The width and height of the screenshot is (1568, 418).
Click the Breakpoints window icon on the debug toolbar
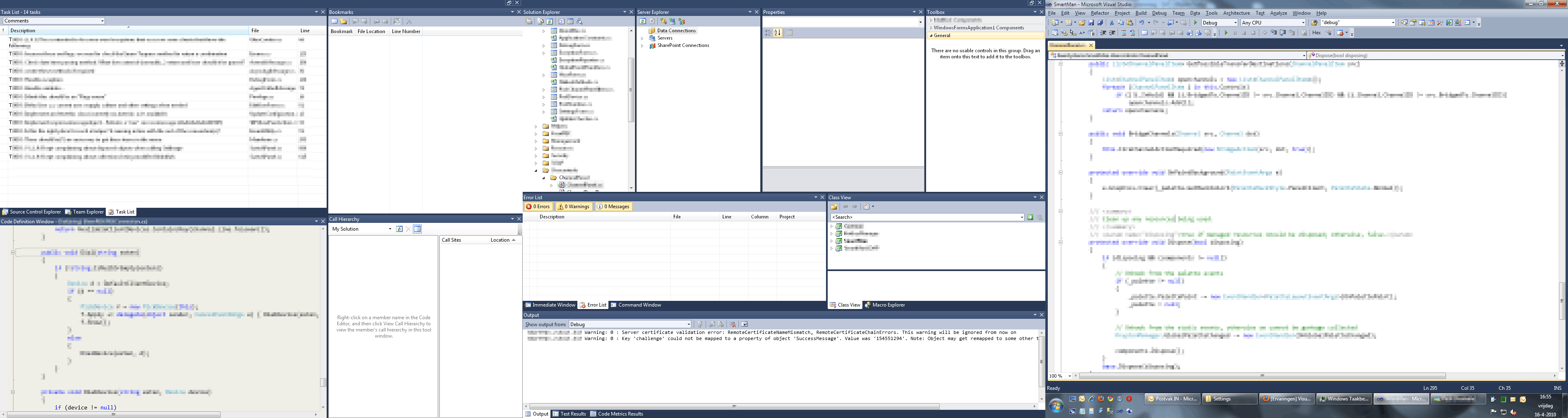pos(1341,33)
